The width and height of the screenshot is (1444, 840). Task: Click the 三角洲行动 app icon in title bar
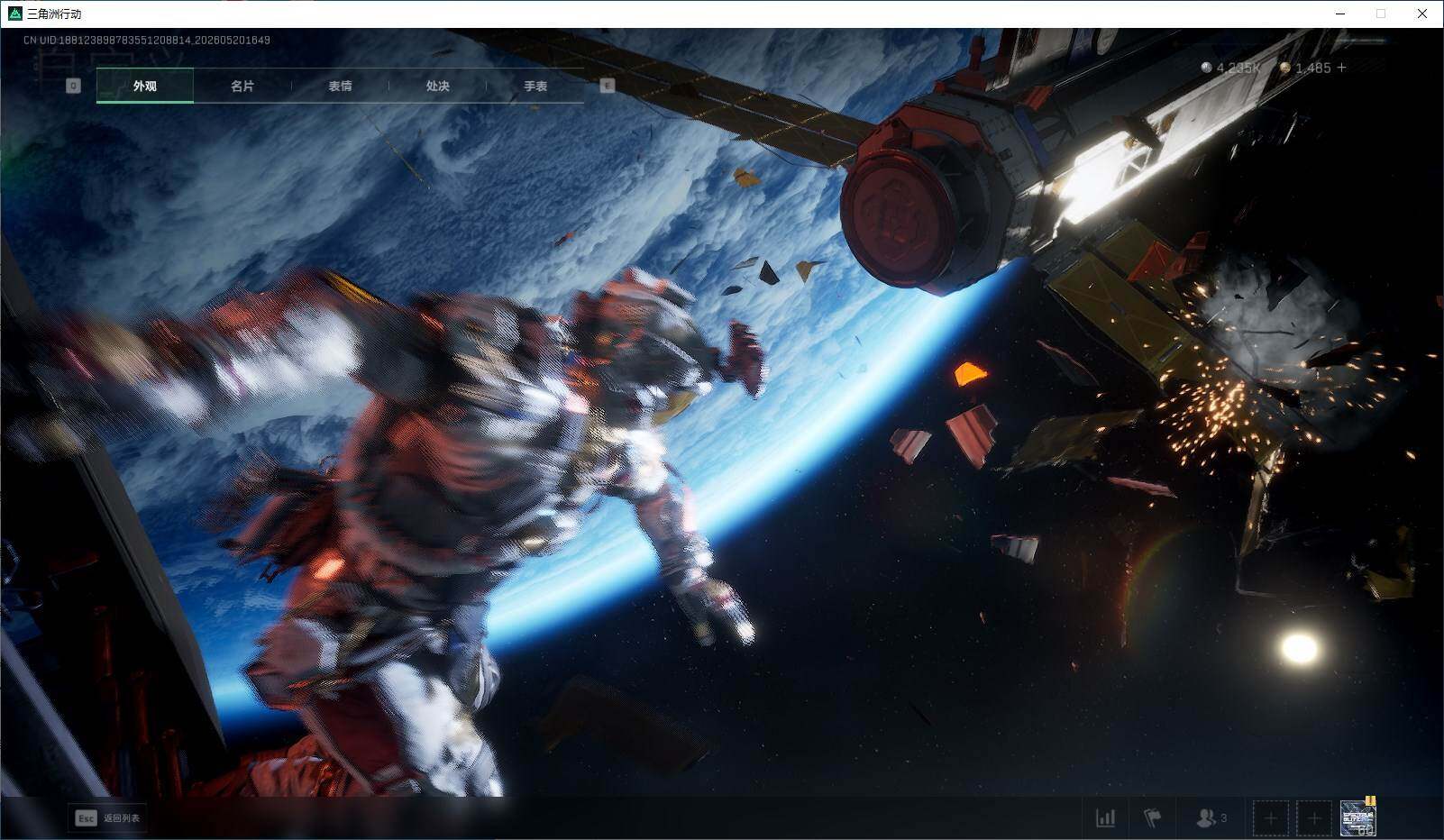click(x=14, y=14)
